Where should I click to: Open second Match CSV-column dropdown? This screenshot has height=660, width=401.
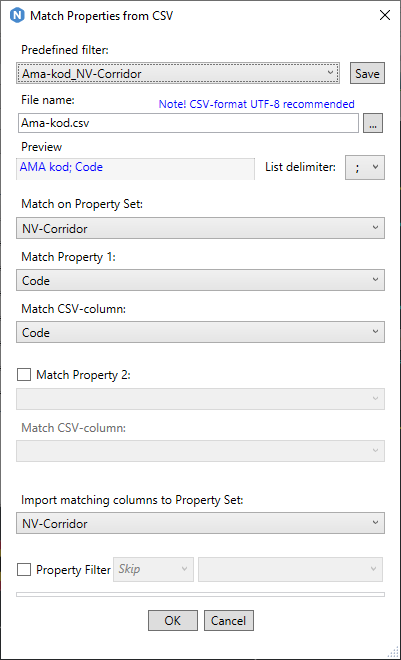[200, 451]
